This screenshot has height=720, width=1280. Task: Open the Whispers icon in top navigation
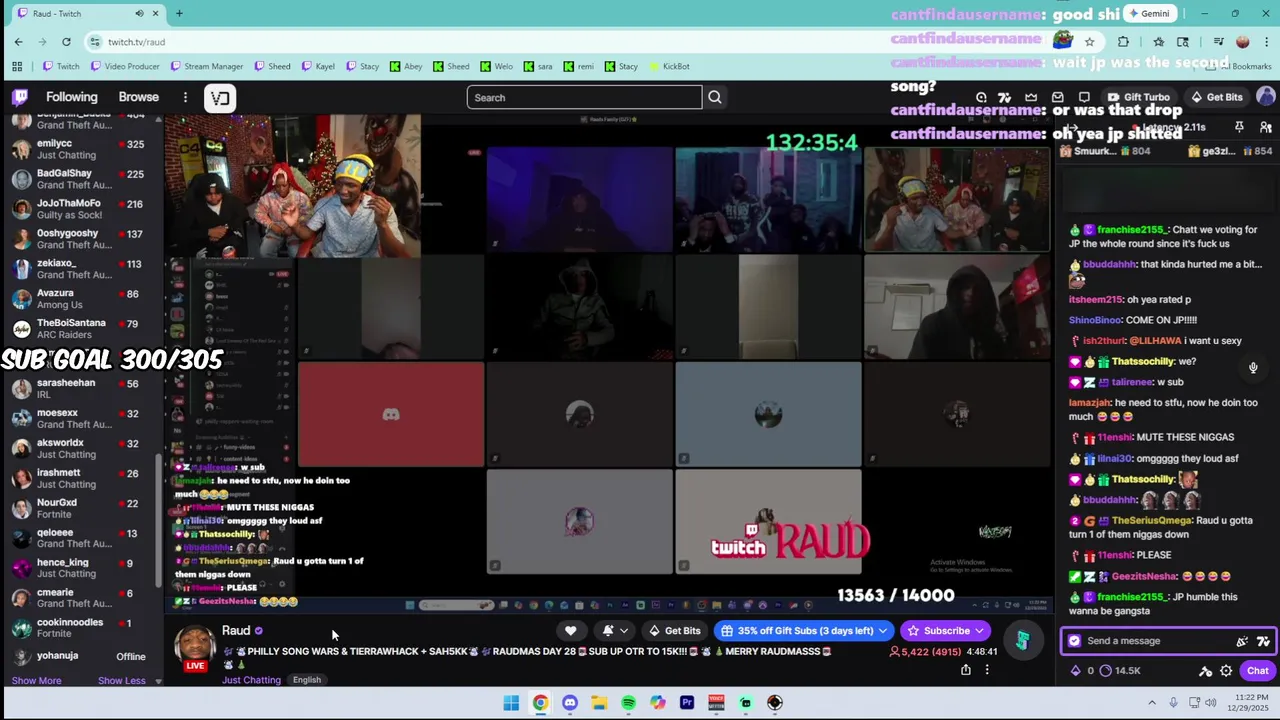click(1085, 97)
